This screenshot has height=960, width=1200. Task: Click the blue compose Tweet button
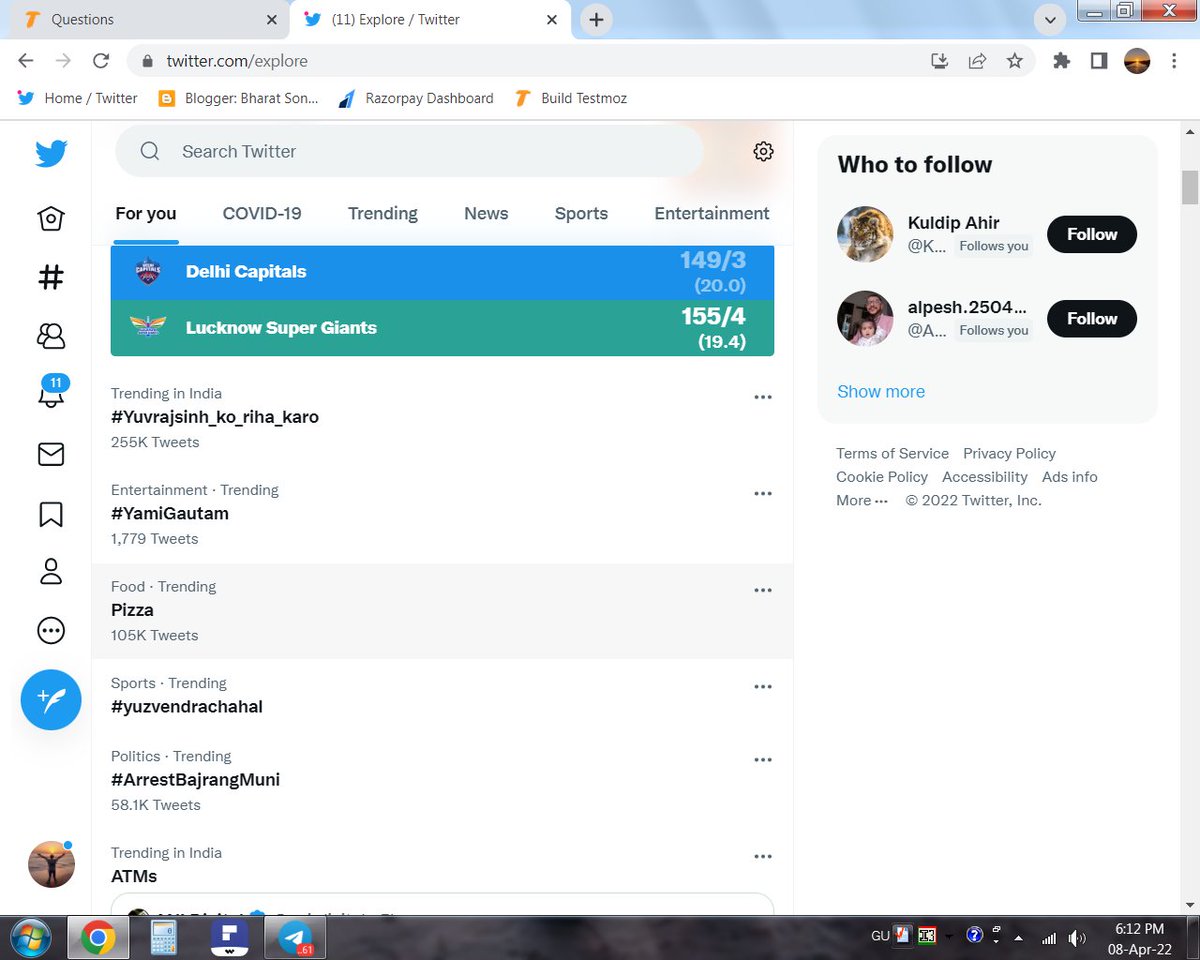(x=51, y=699)
